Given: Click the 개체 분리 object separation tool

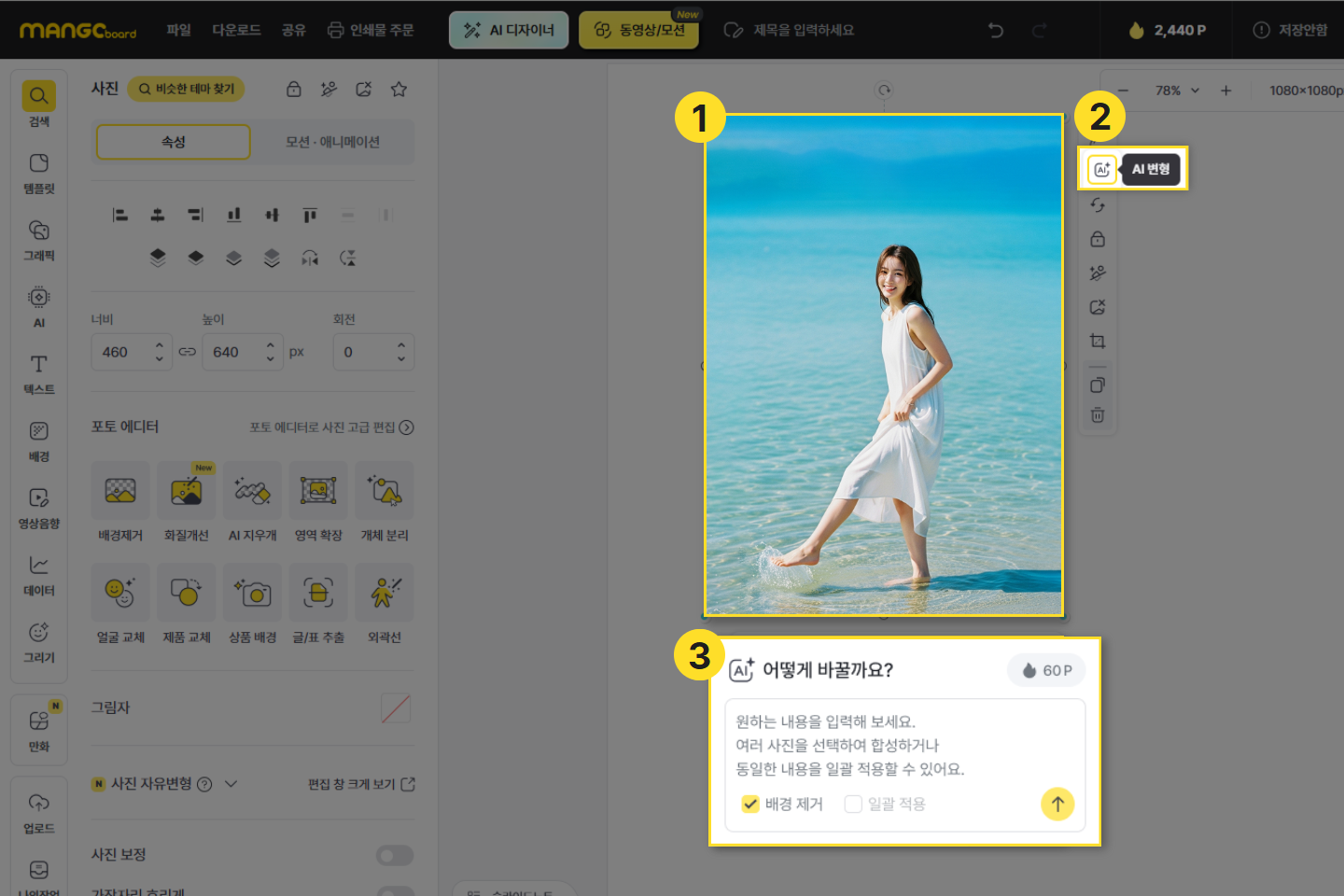Looking at the screenshot, I should click(x=385, y=502).
